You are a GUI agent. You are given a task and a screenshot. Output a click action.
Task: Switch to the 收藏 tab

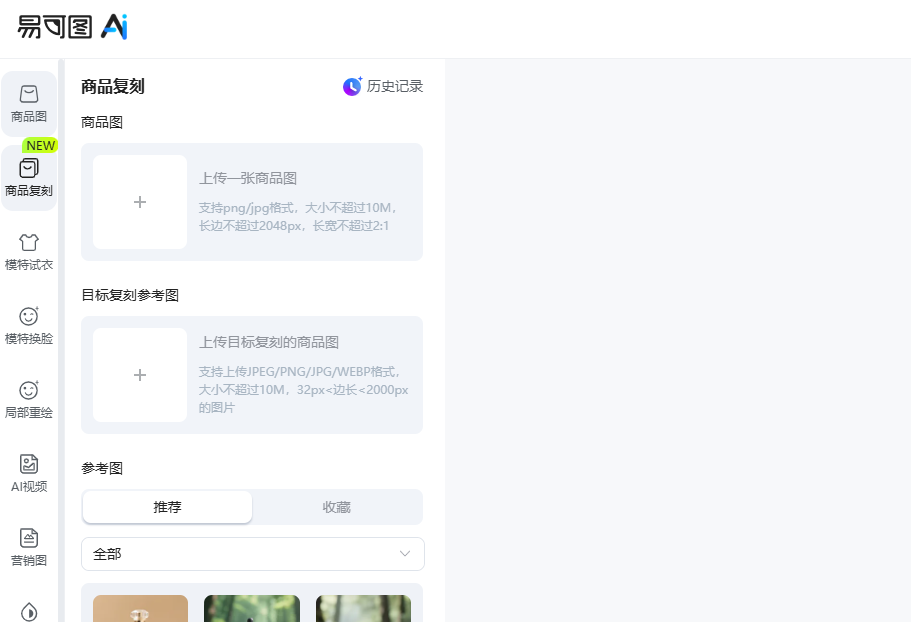(336, 507)
